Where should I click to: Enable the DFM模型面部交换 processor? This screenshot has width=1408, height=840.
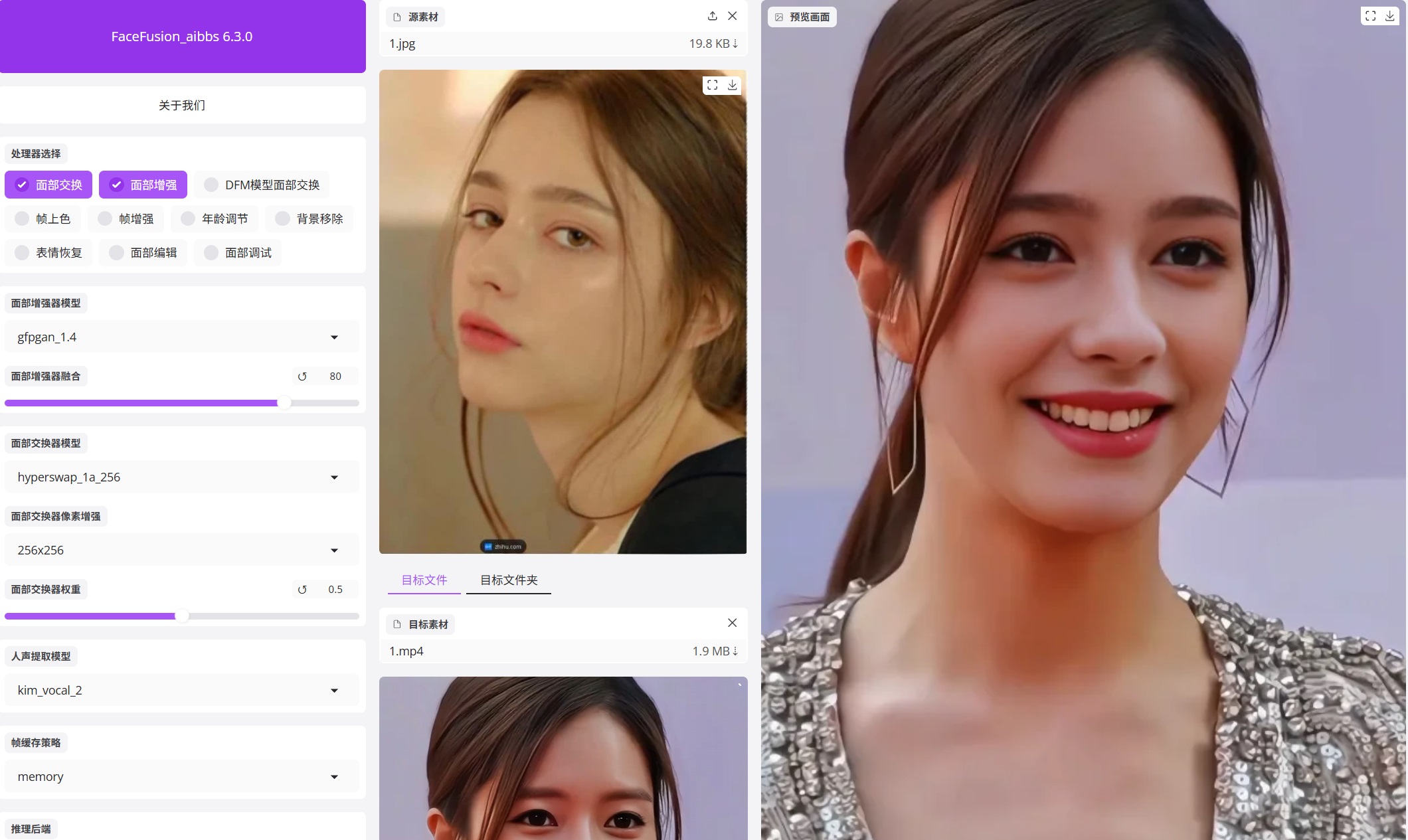(262, 185)
